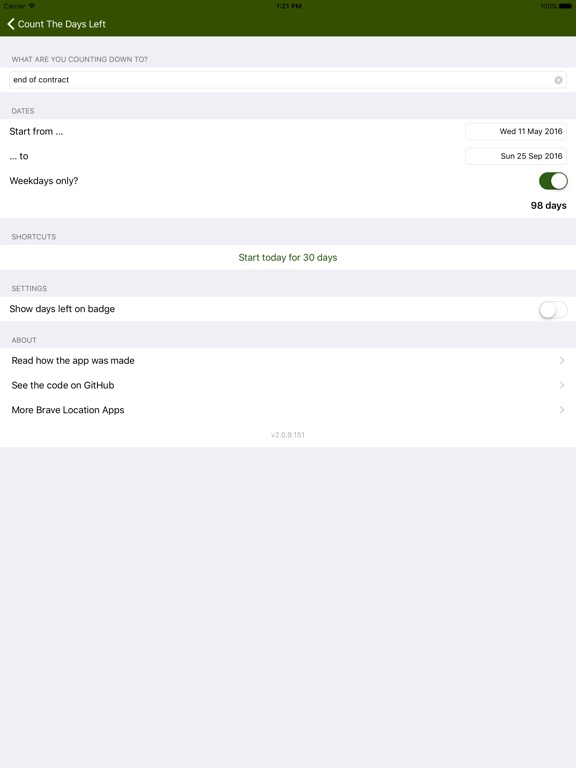Tap Start today for 30 days
576x768 pixels.
pos(288,258)
